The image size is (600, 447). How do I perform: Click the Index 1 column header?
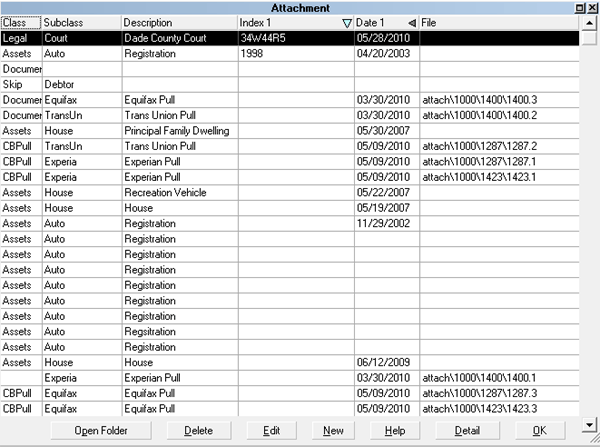[296, 23]
